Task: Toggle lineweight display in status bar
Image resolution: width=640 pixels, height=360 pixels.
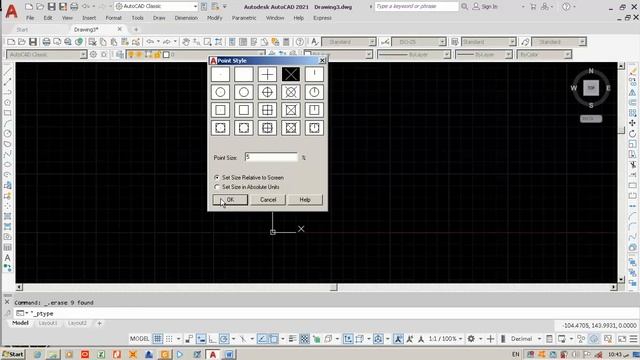Action: pos(293,339)
